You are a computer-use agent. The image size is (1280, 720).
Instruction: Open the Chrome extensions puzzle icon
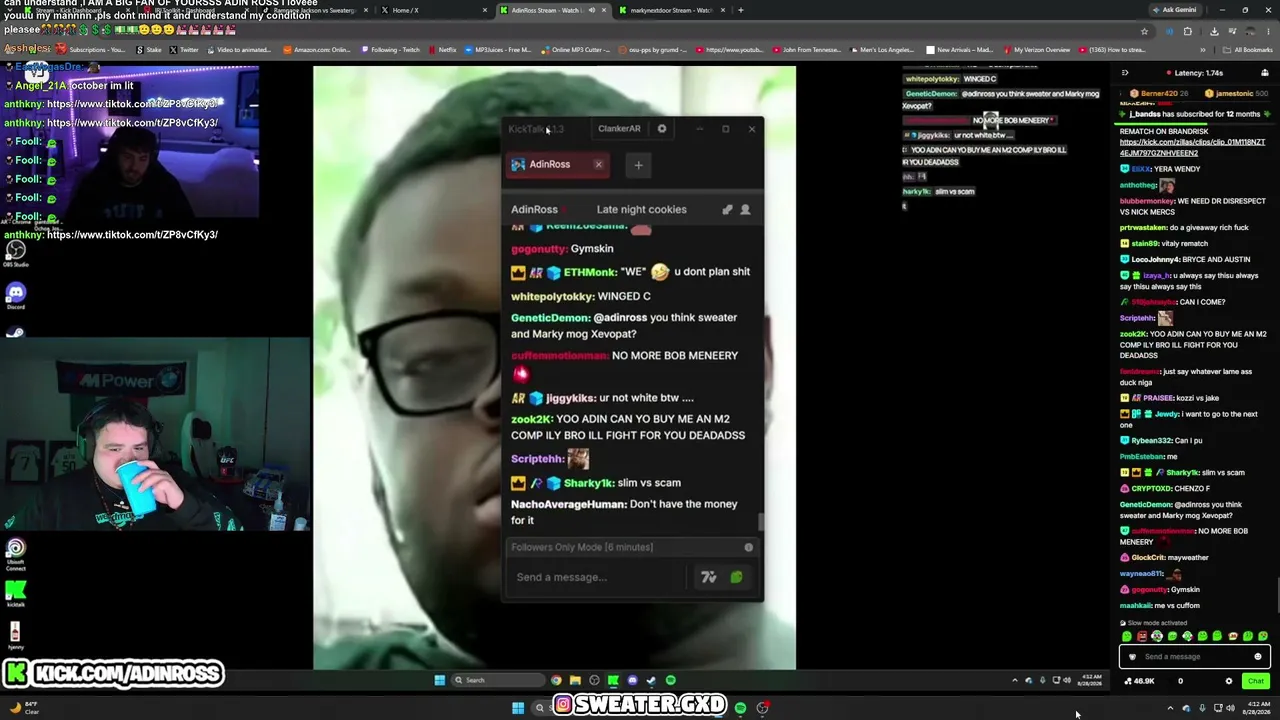click(x=1188, y=31)
